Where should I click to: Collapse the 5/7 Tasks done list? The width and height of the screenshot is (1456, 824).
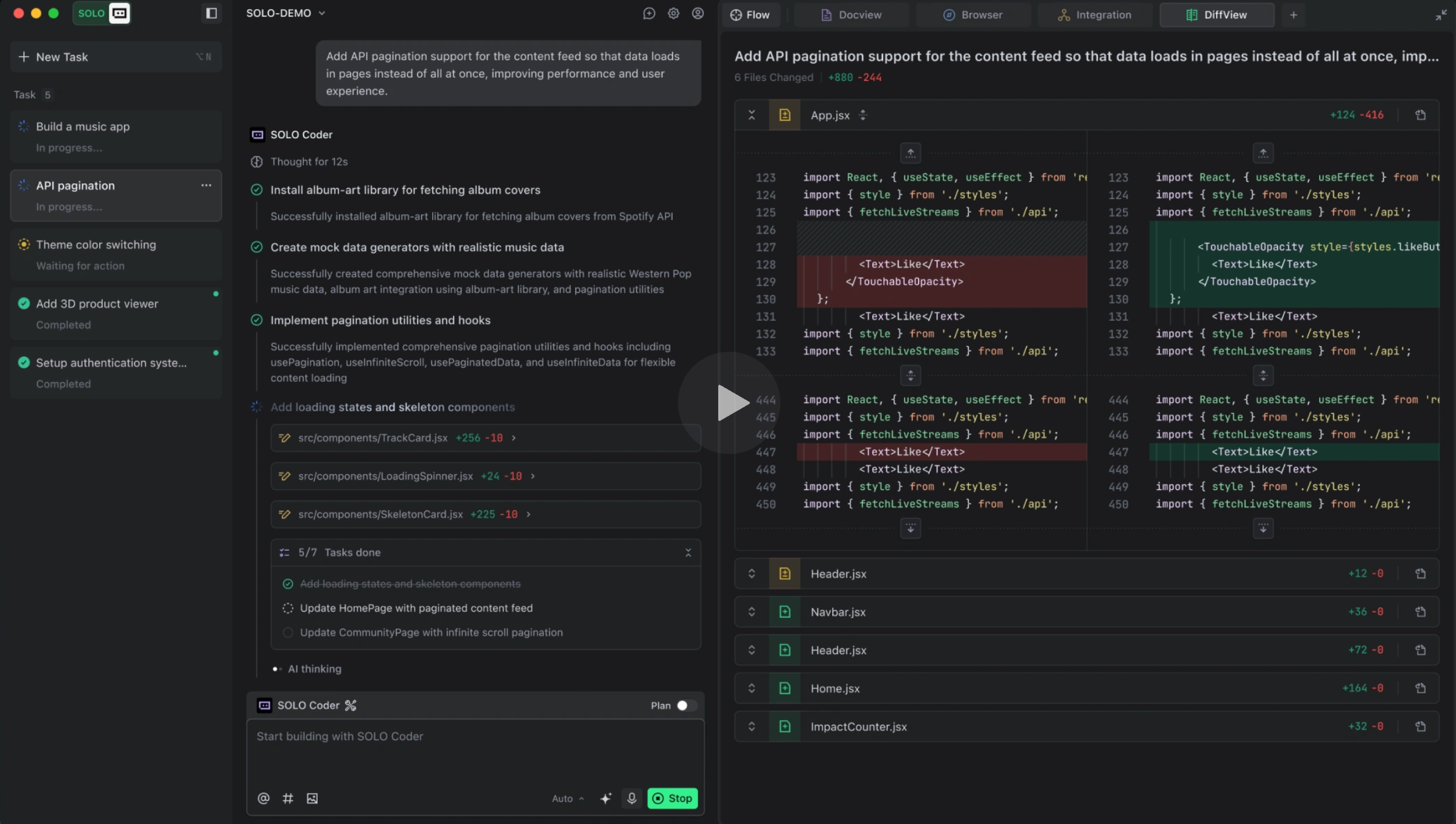(688, 553)
